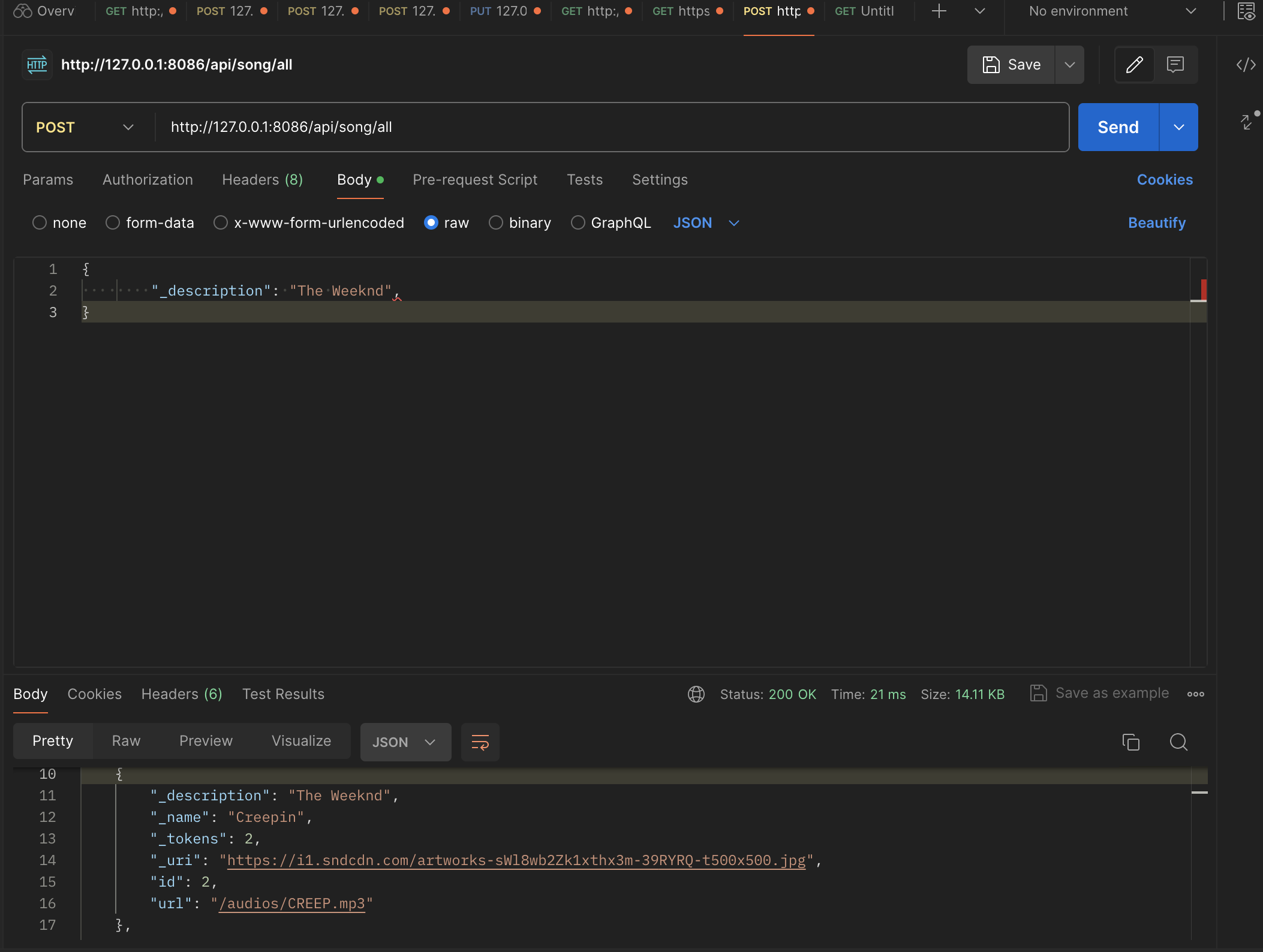Open the /audios/CREEP.mp3 link
Image resolution: width=1263 pixels, height=952 pixels.
(x=292, y=903)
